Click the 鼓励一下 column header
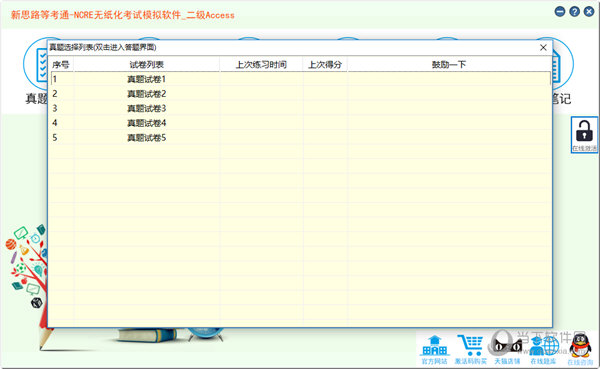 point(449,64)
